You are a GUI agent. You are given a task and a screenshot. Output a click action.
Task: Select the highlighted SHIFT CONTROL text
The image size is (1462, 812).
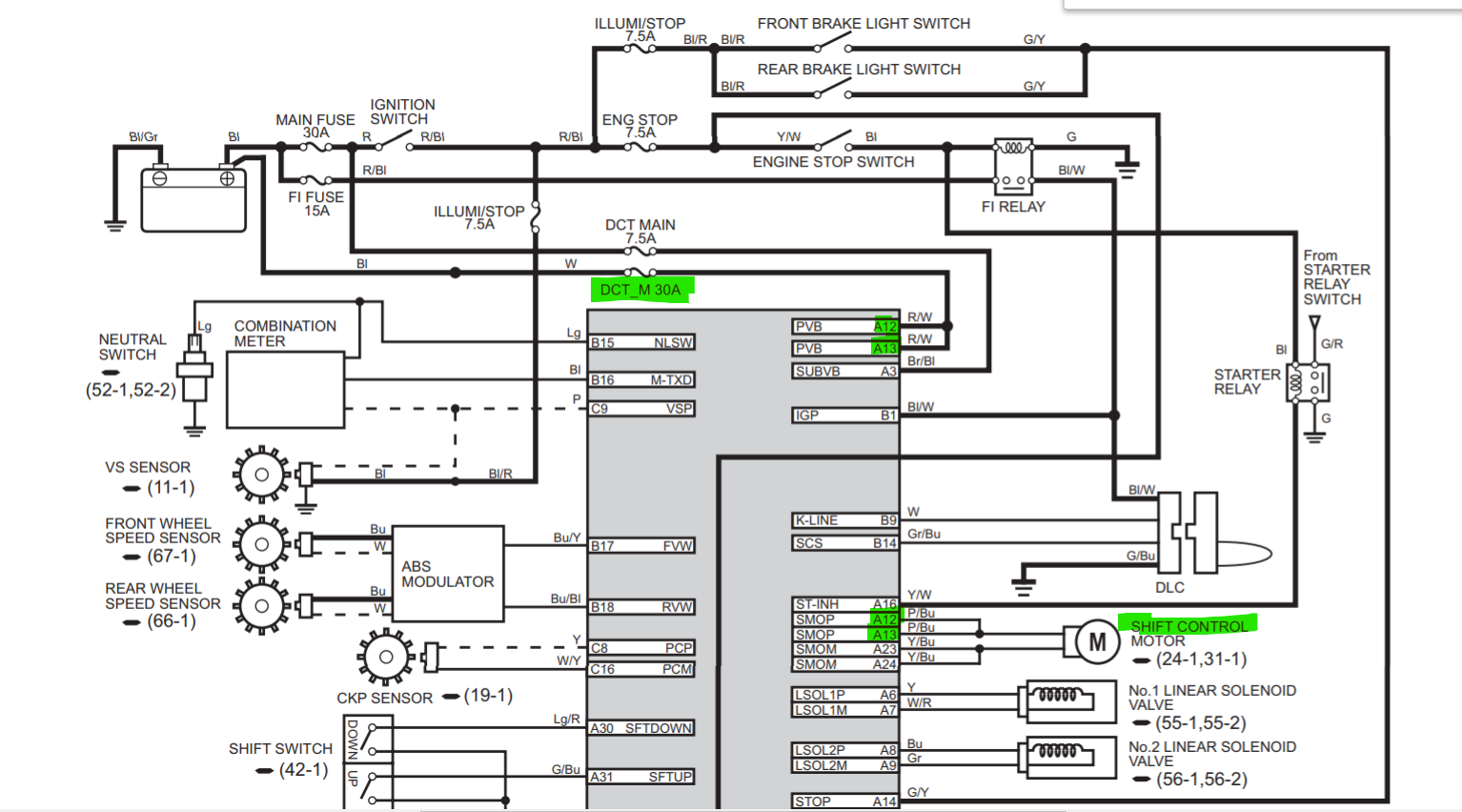pos(1188,626)
